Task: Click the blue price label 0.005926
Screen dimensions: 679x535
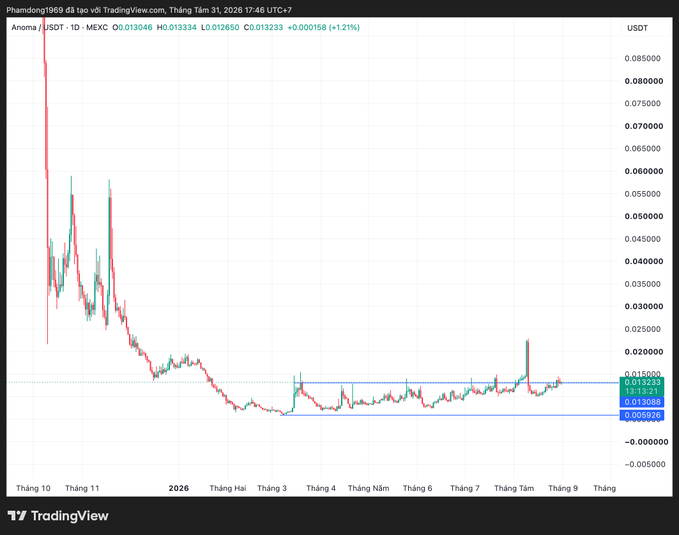Action: (x=641, y=415)
